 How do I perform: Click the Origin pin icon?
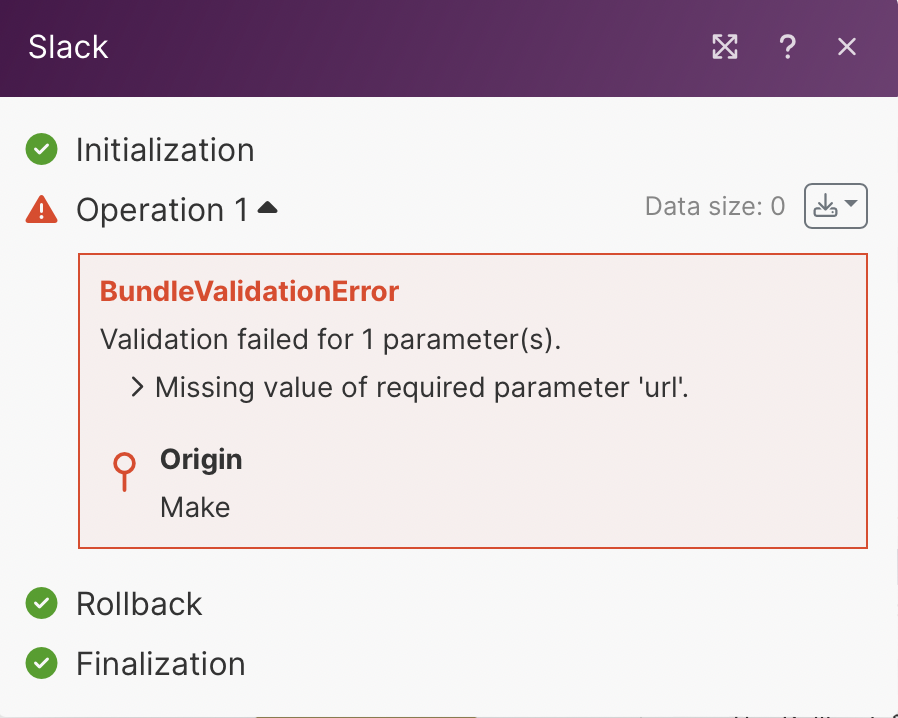pyautogui.click(x=125, y=472)
